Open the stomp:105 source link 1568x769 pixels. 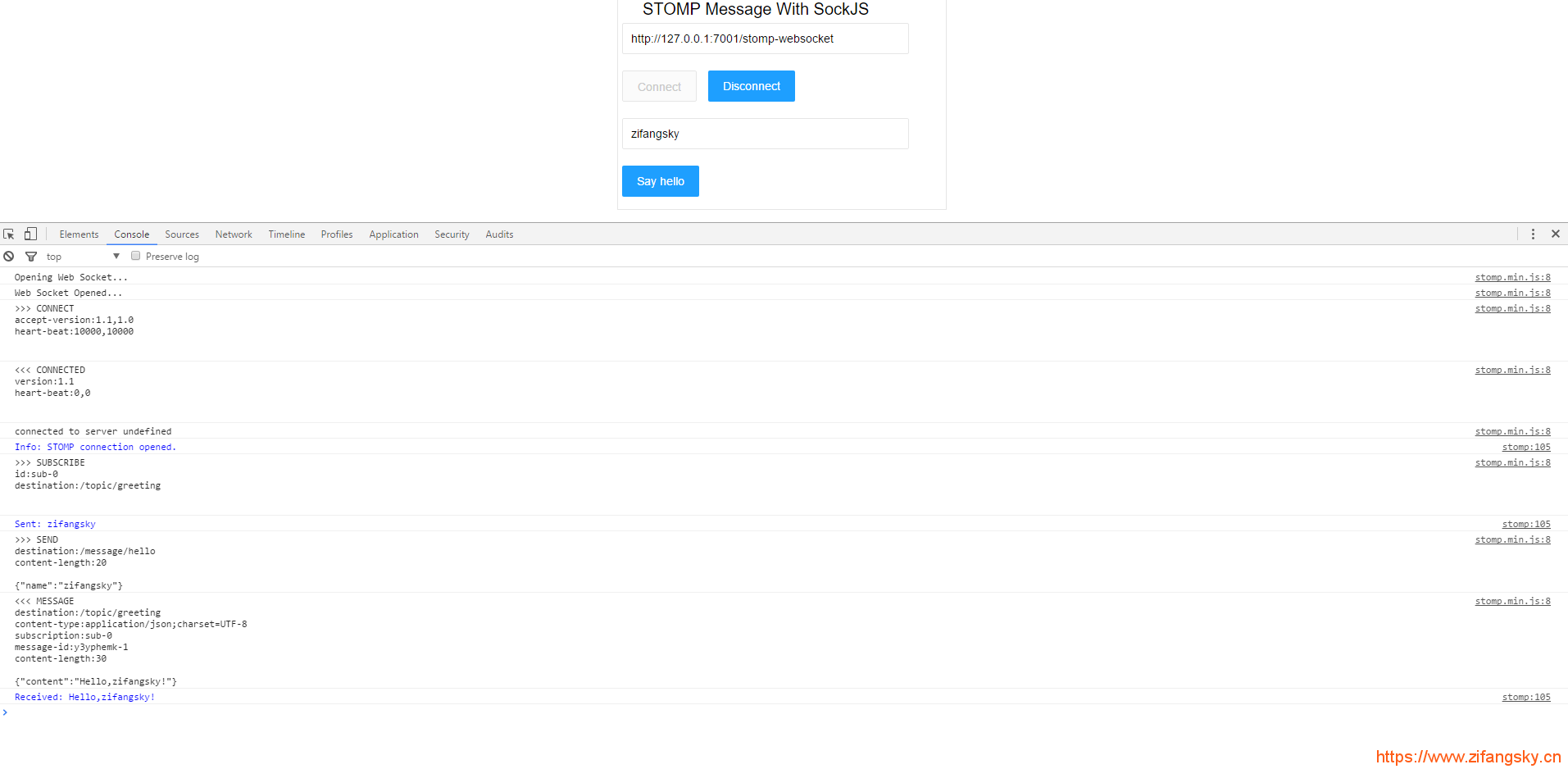[1525, 446]
